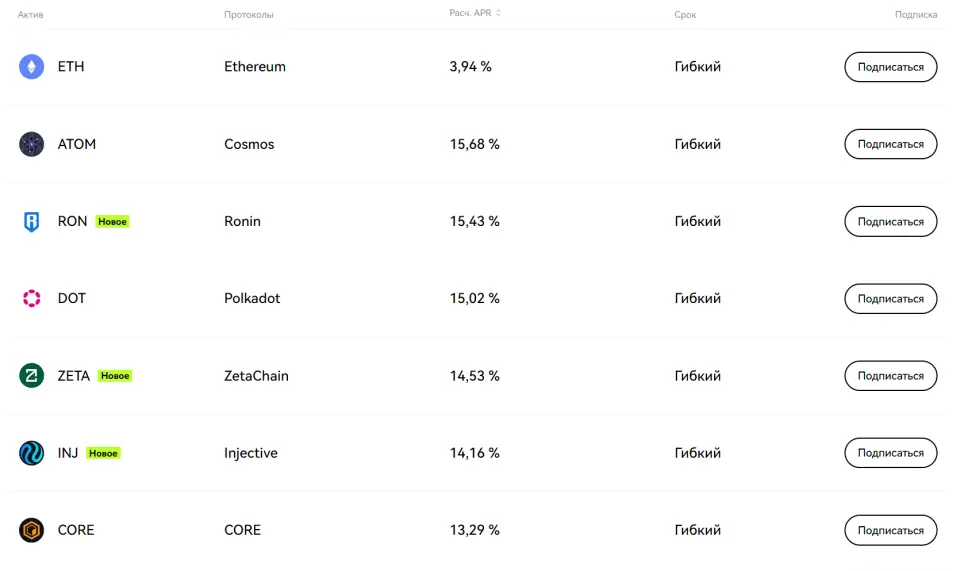Viewport: 960px width, 571px height.
Task: Sort by the APR column arrows
Action: (498, 13)
